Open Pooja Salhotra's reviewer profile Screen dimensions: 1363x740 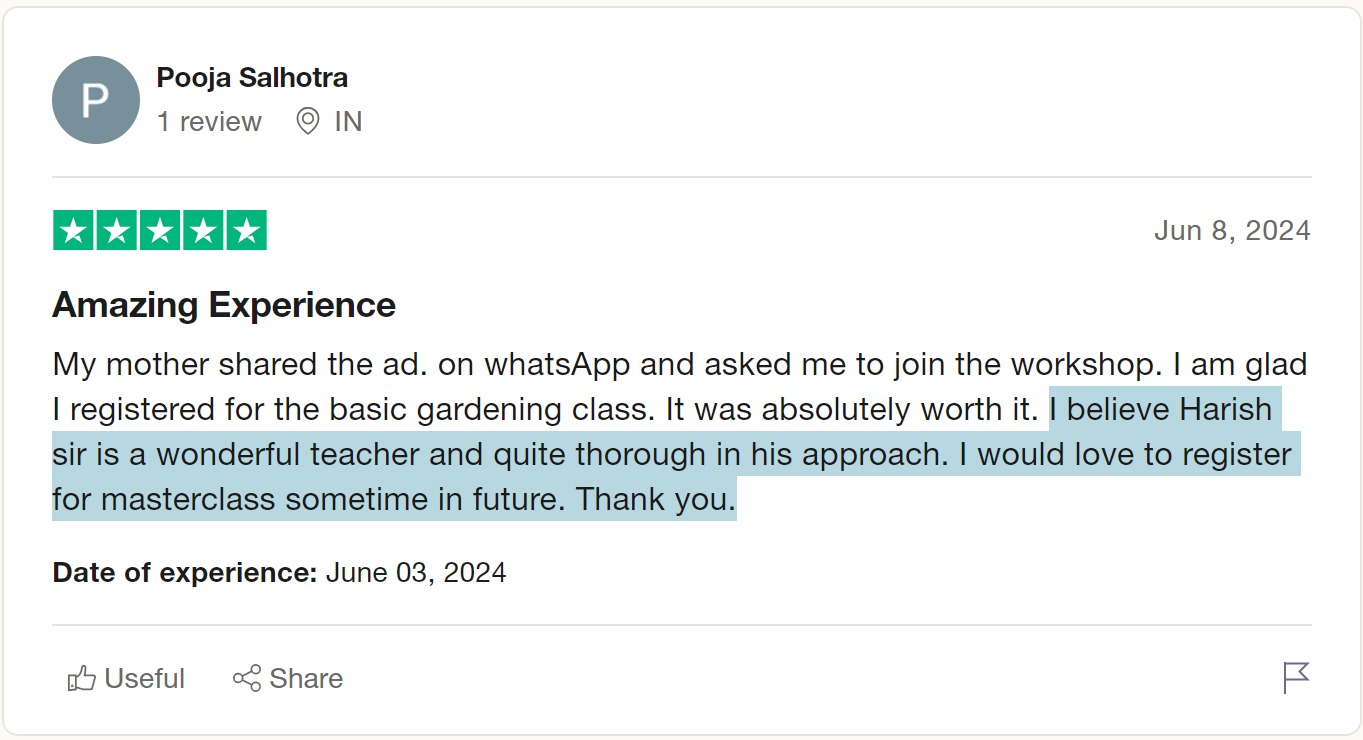tap(252, 77)
